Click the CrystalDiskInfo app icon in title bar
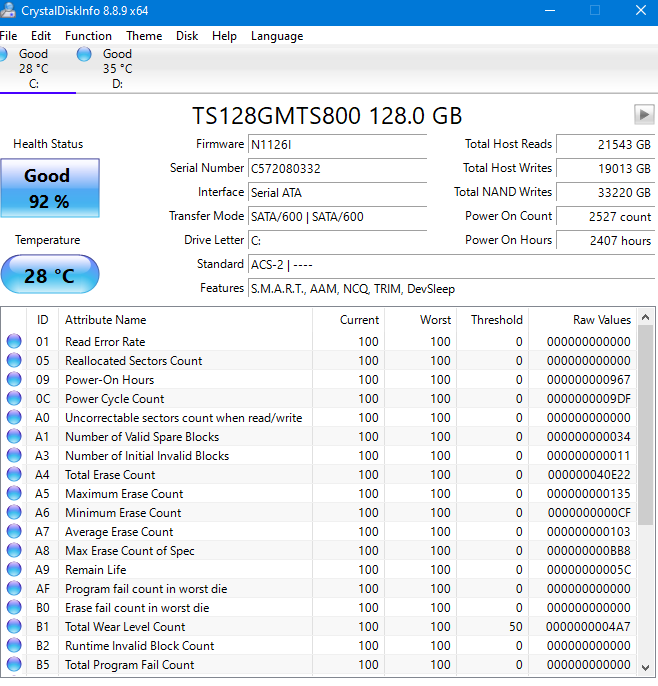The width and height of the screenshot is (658, 686). pos(7,10)
